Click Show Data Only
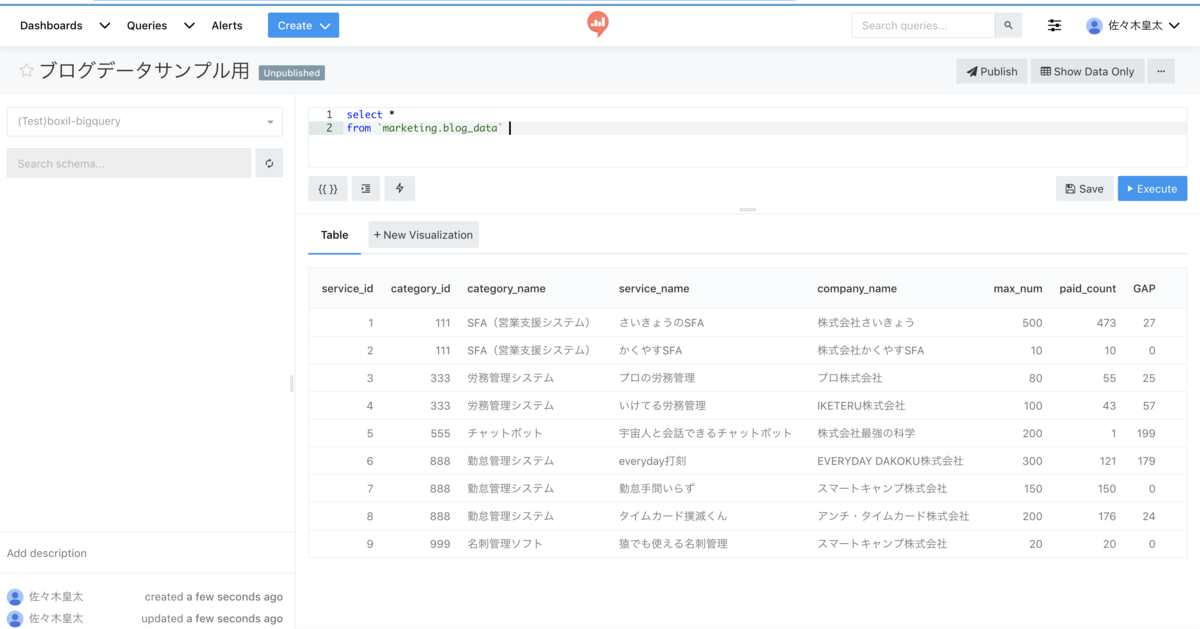This screenshot has width=1200, height=629. (1087, 71)
